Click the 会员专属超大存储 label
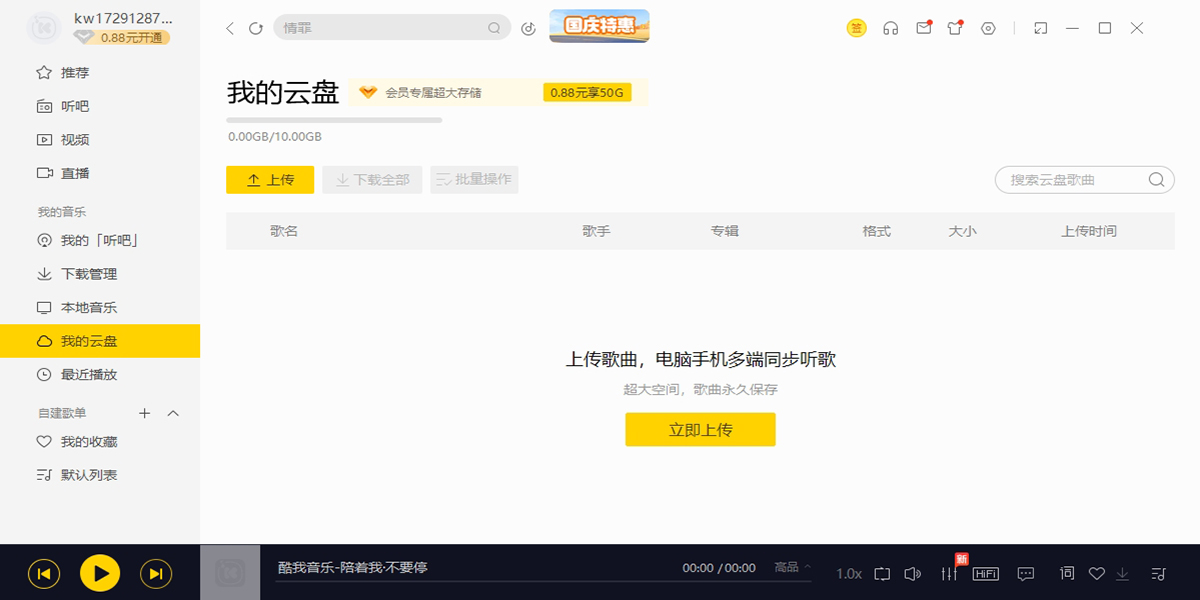The height and width of the screenshot is (600, 1200). [x=433, y=93]
